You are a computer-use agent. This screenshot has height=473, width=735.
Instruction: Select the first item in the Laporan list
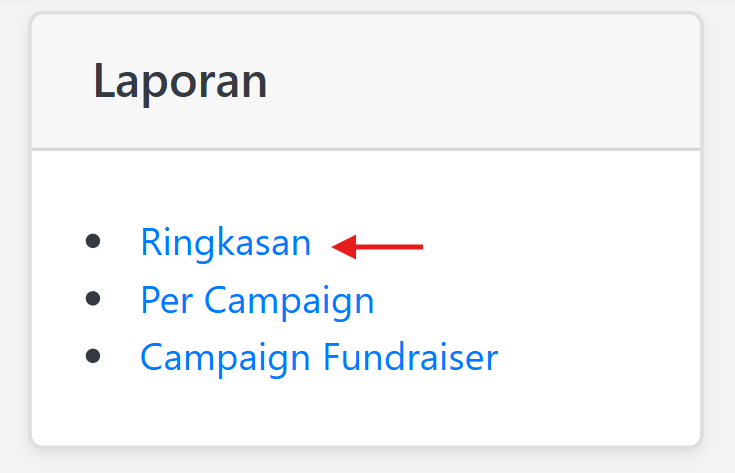(225, 243)
